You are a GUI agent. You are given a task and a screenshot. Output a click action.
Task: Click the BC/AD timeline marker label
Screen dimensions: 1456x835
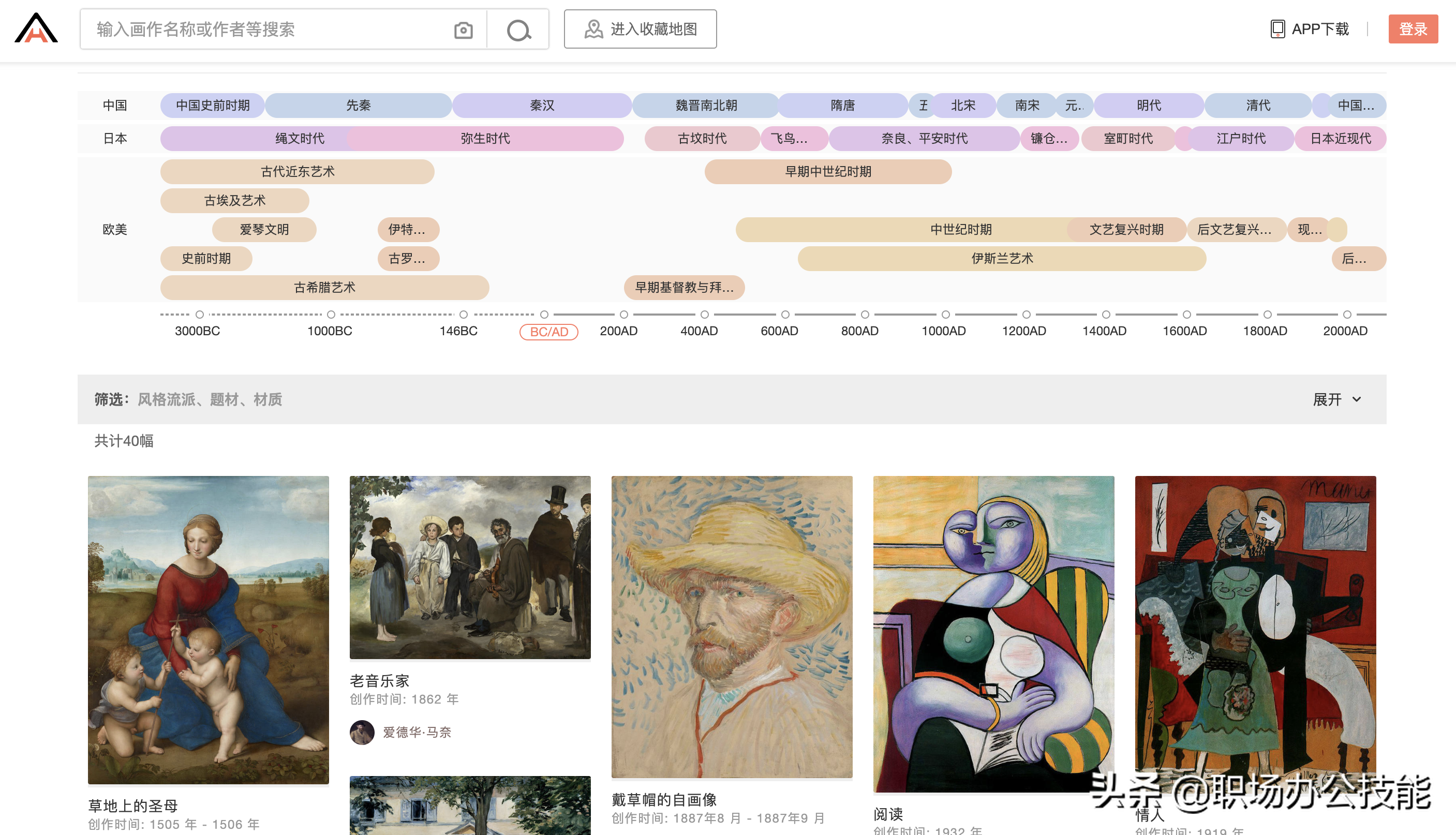(549, 332)
